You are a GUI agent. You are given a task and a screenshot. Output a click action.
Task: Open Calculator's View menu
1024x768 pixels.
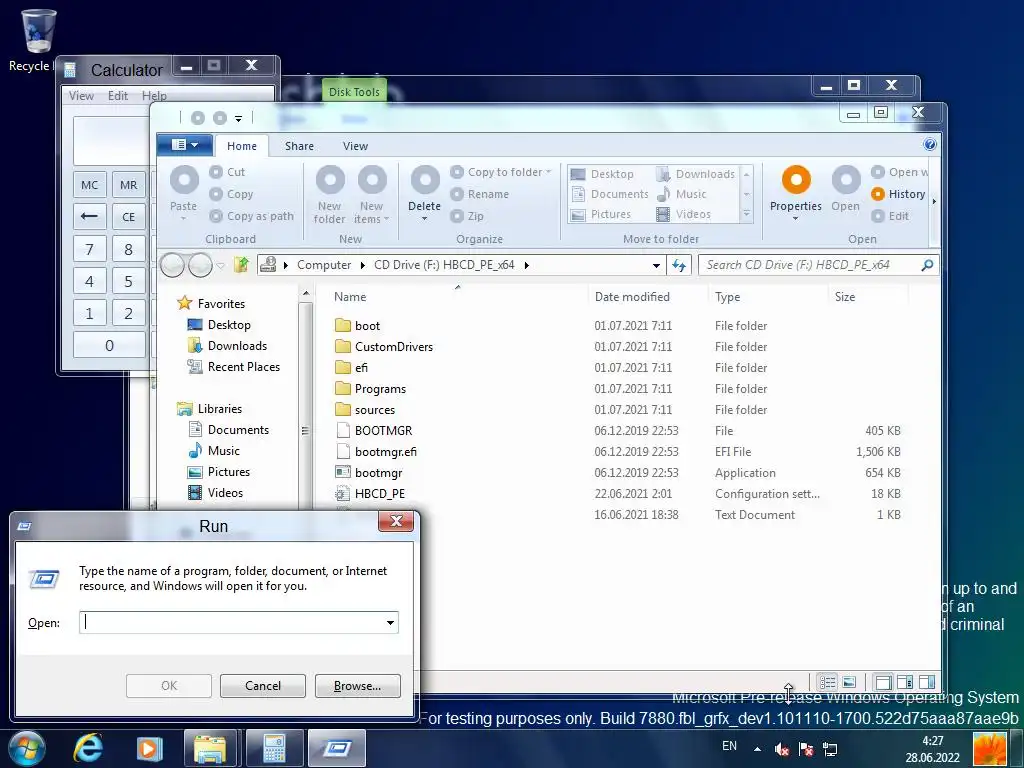point(81,96)
